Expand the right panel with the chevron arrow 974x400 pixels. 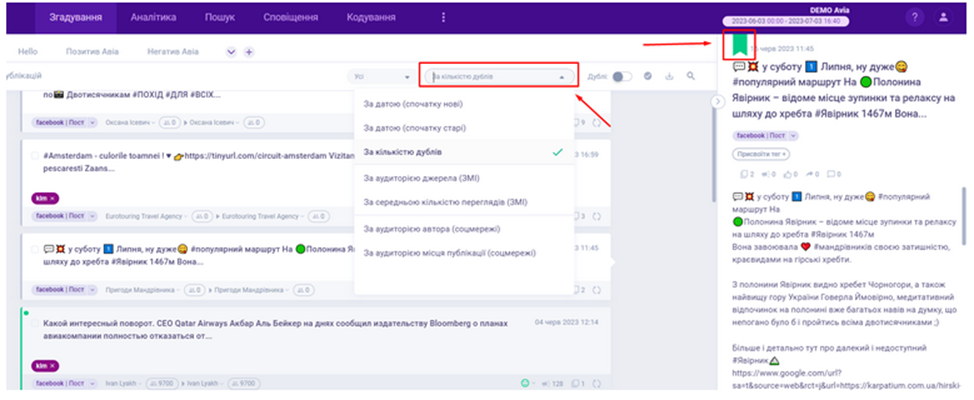point(717,102)
